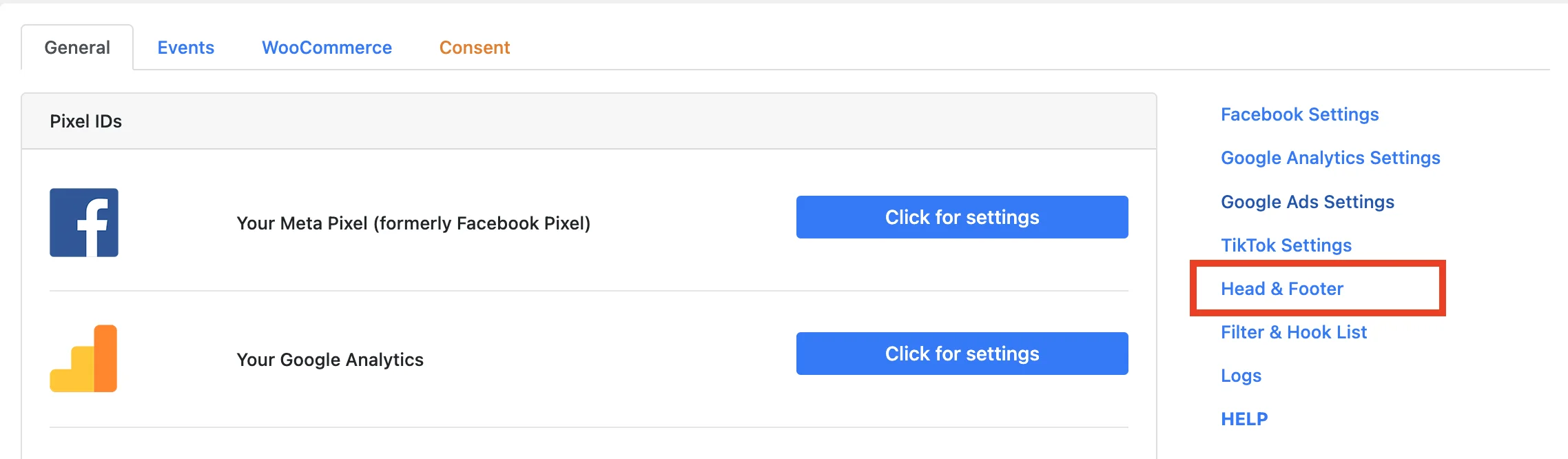Open the General tab
The width and height of the screenshot is (1568, 459).
click(77, 48)
